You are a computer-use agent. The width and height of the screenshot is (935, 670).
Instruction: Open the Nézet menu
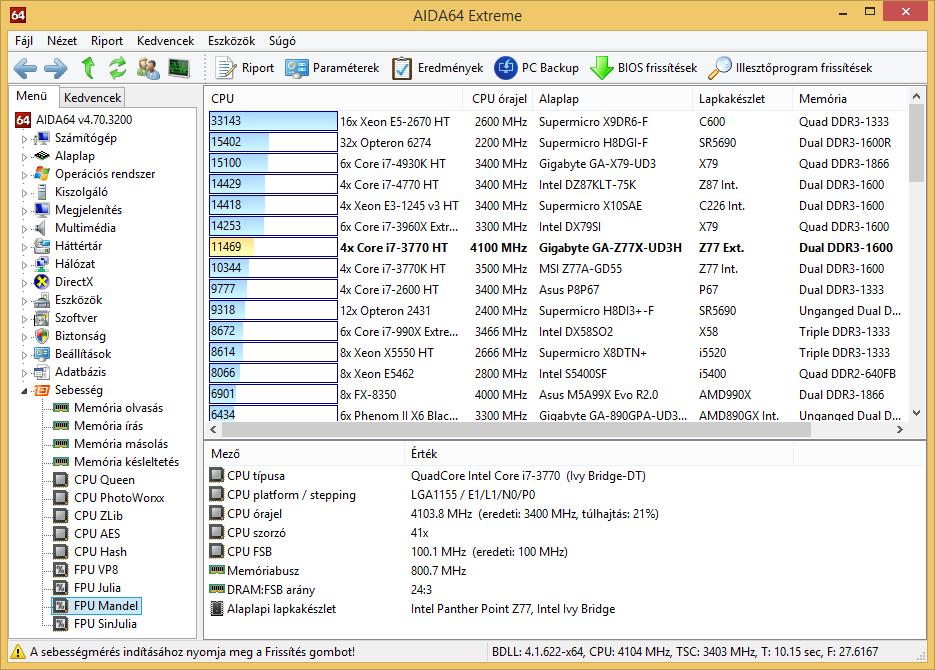coord(62,41)
